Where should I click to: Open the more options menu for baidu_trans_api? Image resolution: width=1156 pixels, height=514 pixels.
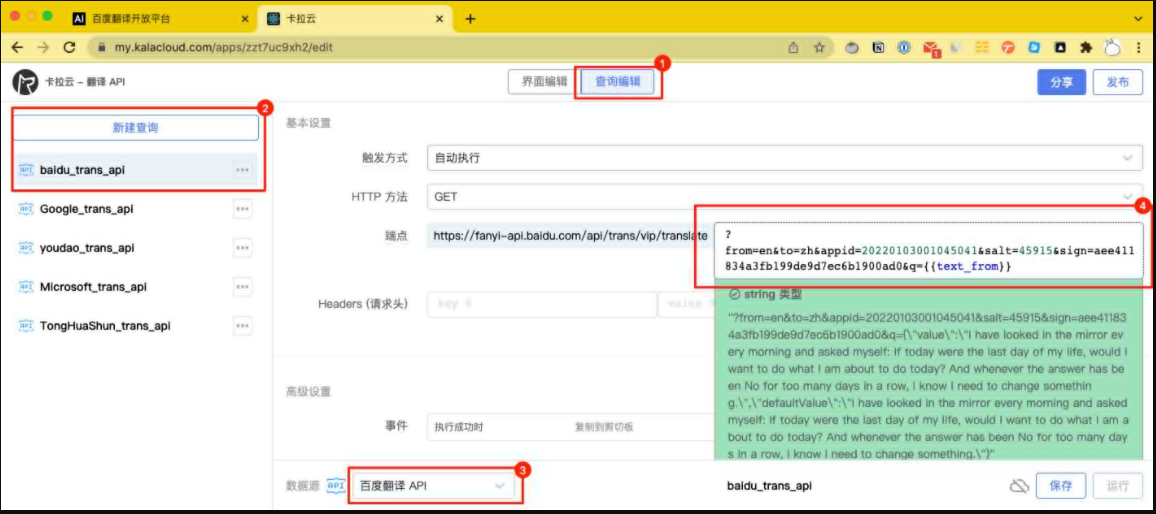[x=242, y=170]
